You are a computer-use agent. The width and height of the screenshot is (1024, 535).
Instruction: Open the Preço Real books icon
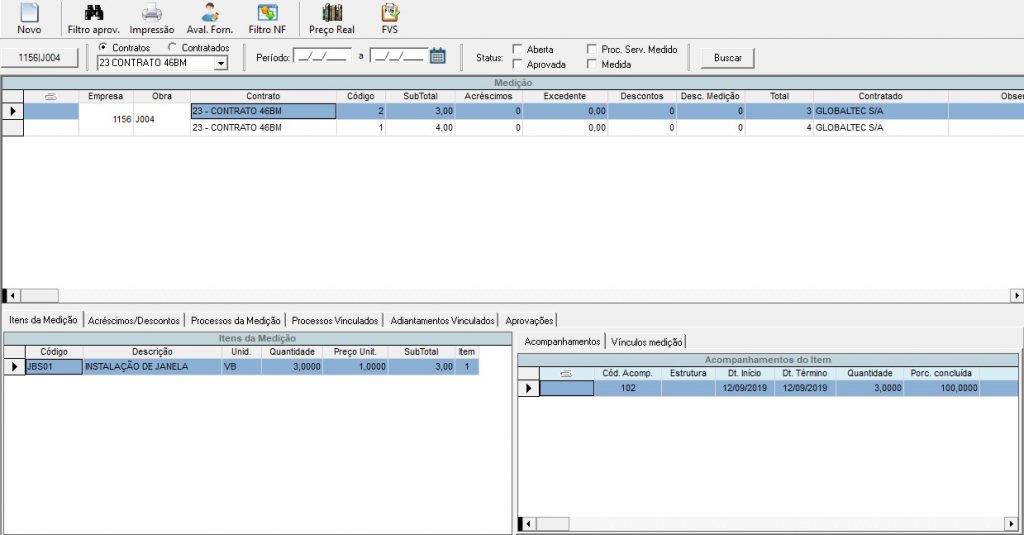click(332, 14)
